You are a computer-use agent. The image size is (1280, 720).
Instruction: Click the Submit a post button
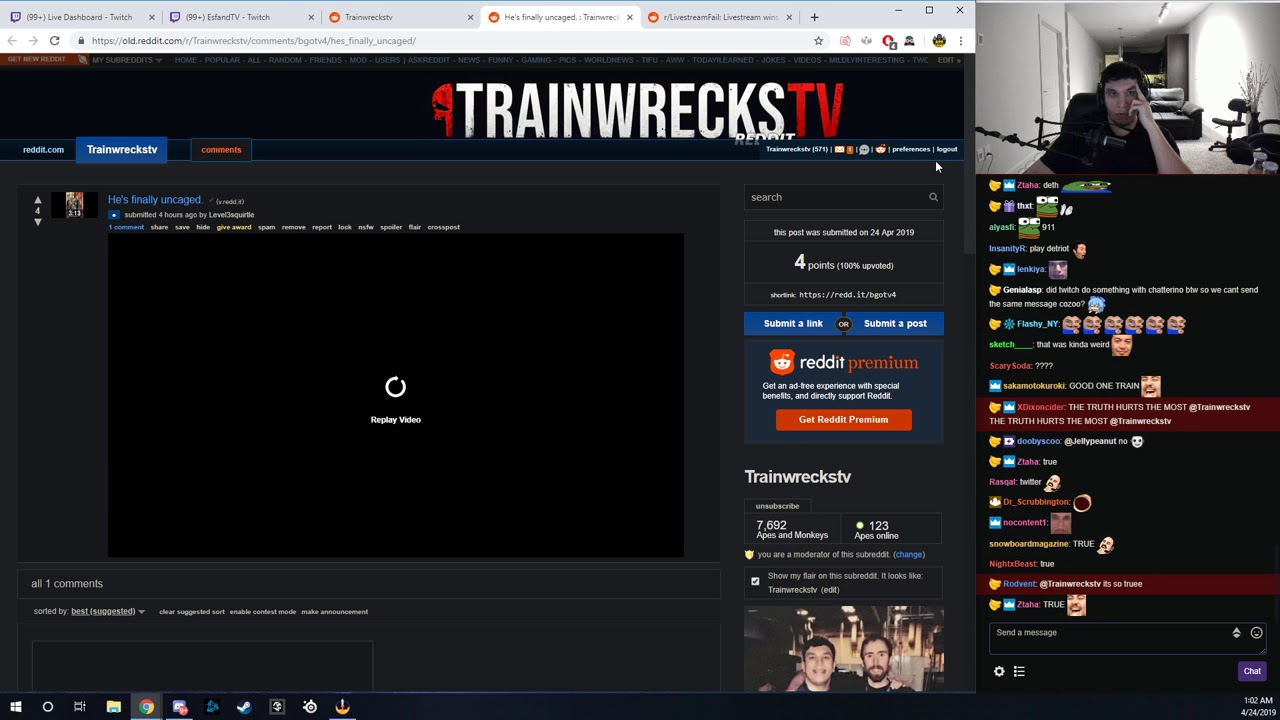pyautogui.click(x=895, y=324)
